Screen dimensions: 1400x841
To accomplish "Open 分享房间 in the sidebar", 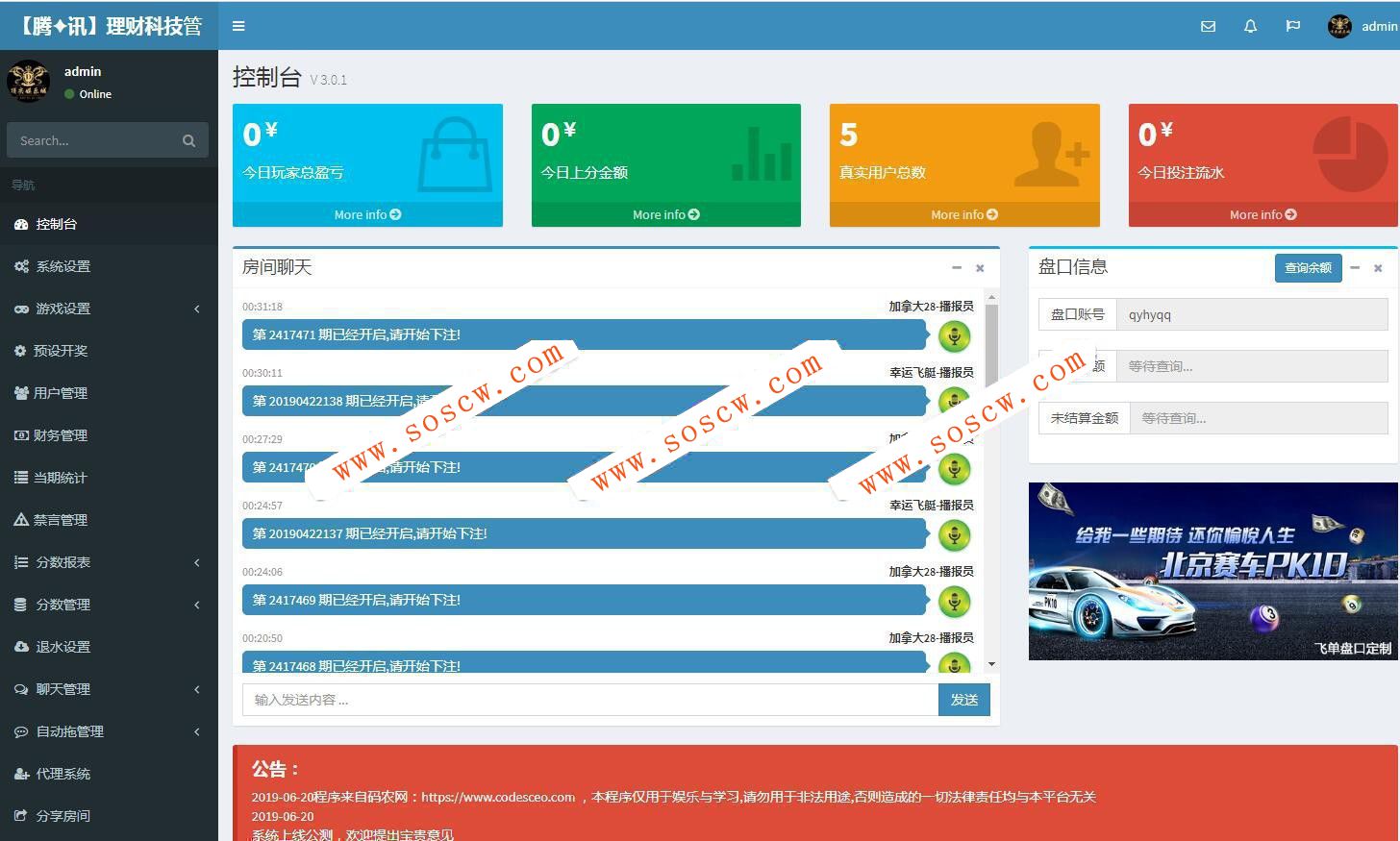I will [109, 816].
